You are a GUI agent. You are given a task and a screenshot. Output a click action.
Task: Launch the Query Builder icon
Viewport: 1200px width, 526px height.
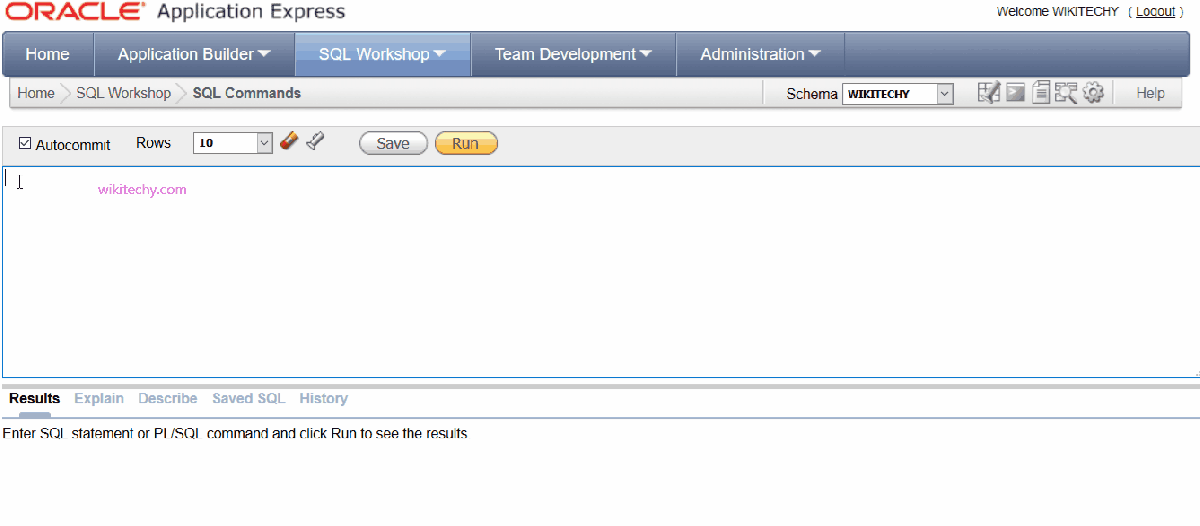[x=1065, y=93]
